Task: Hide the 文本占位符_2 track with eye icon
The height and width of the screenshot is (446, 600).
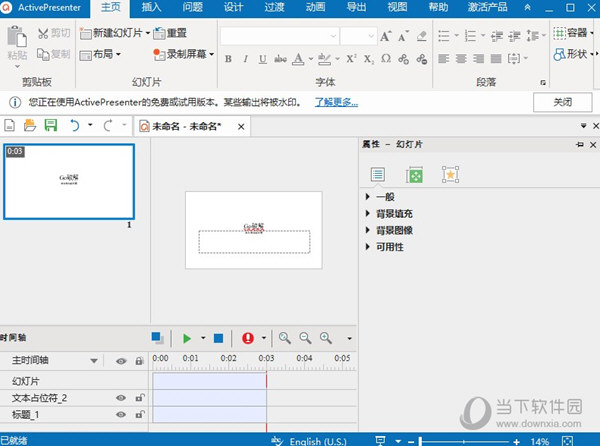Action: 121,398
